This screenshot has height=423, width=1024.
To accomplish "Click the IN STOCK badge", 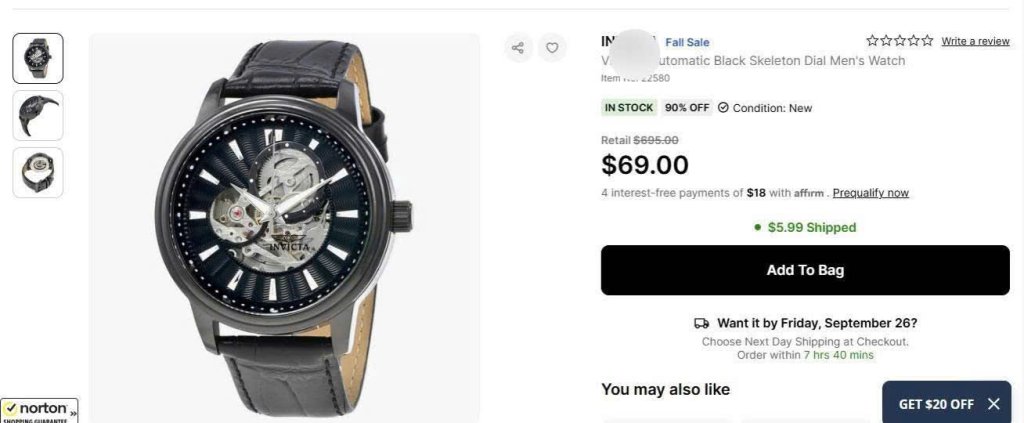I will (x=629, y=108).
